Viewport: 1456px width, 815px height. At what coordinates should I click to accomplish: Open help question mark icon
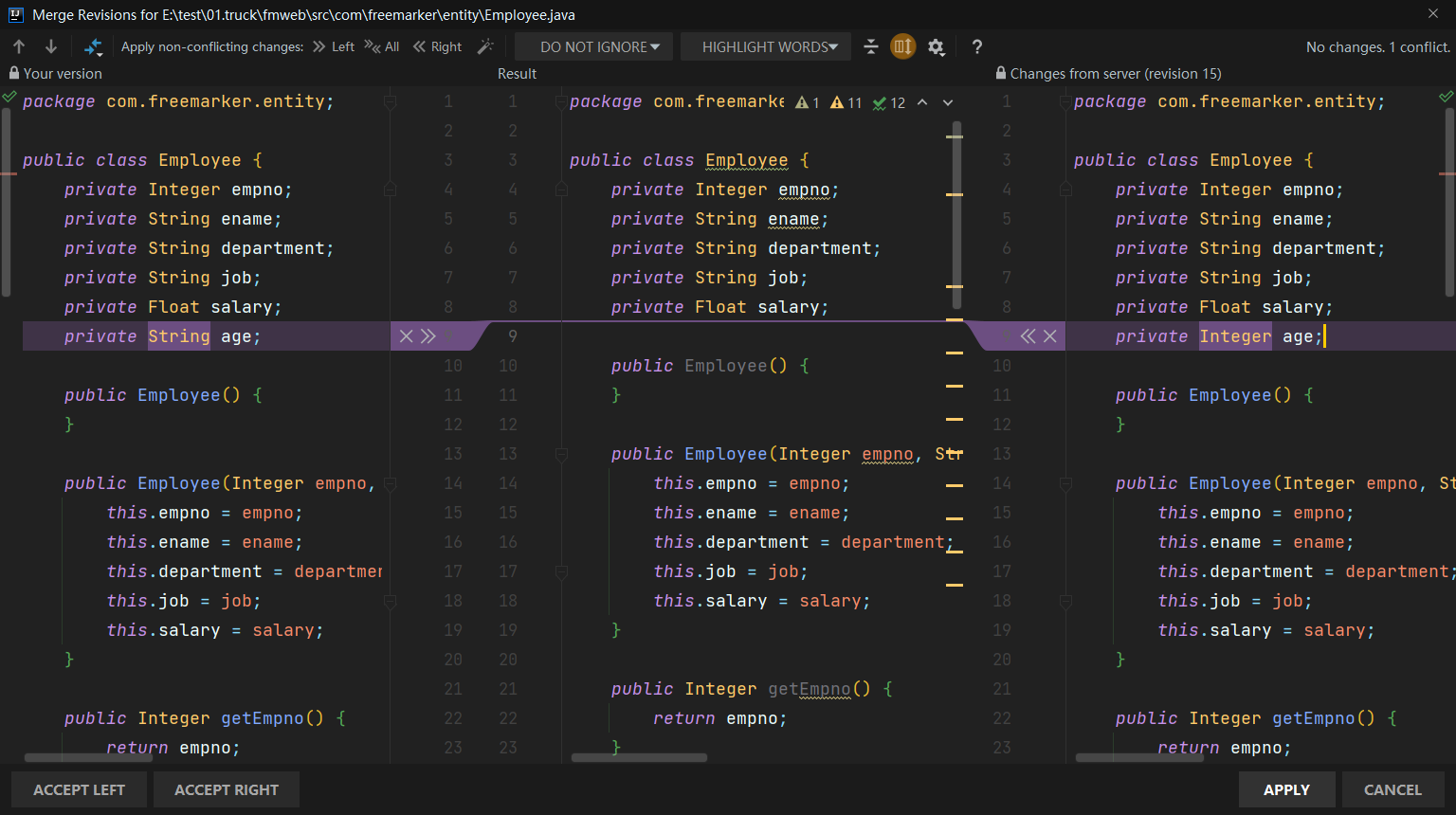pos(977,46)
